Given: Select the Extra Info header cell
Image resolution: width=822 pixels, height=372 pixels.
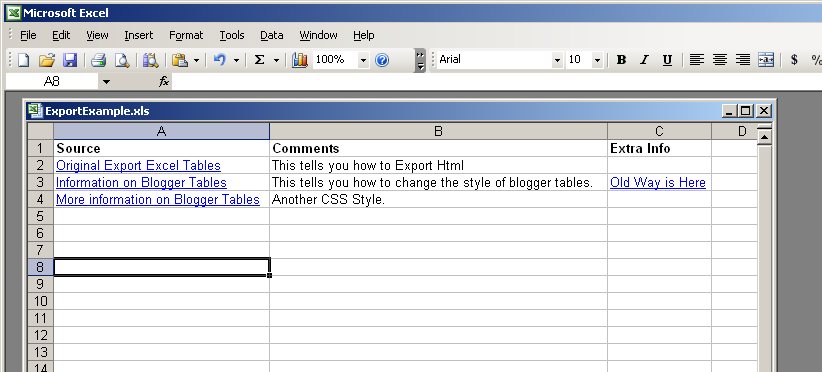Looking at the screenshot, I should tap(659, 148).
